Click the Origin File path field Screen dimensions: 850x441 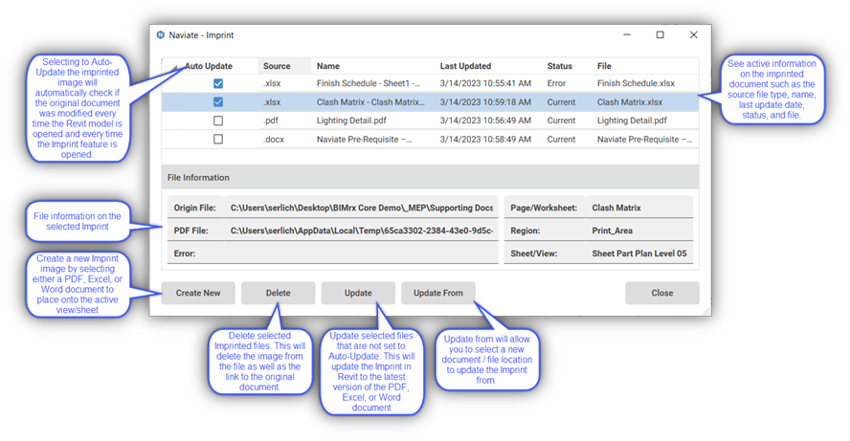pos(361,207)
